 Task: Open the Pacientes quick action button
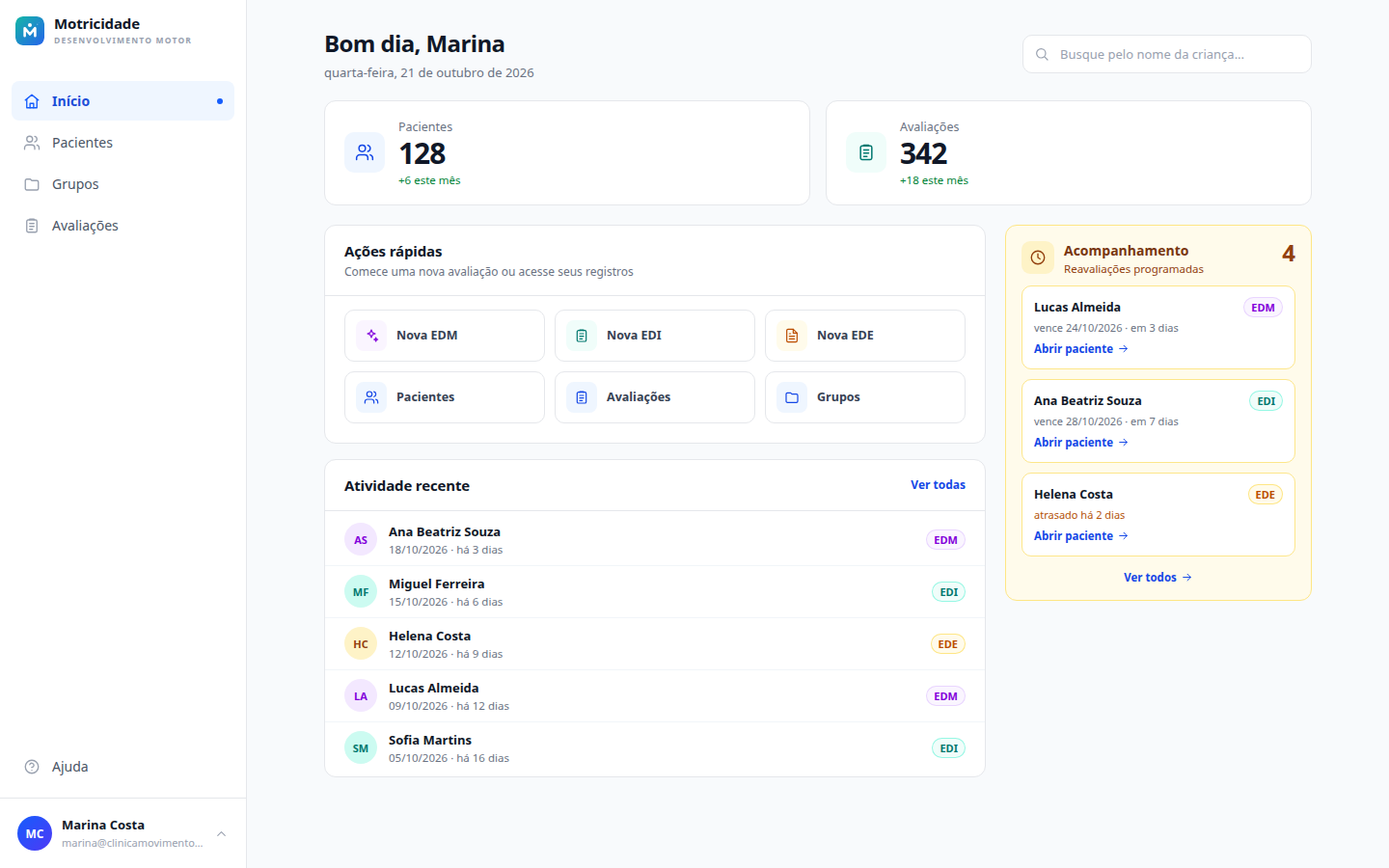[x=445, y=397]
